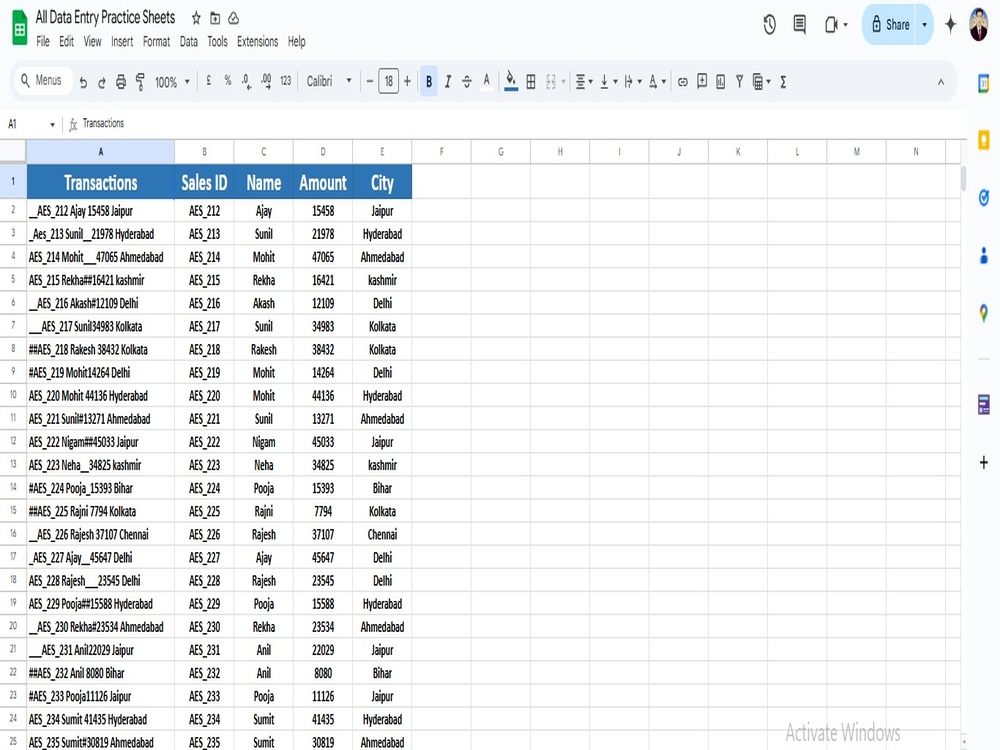Move the document with the folder icon
Image resolution: width=1000 pixels, height=750 pixels.
[x=215, y=18]
